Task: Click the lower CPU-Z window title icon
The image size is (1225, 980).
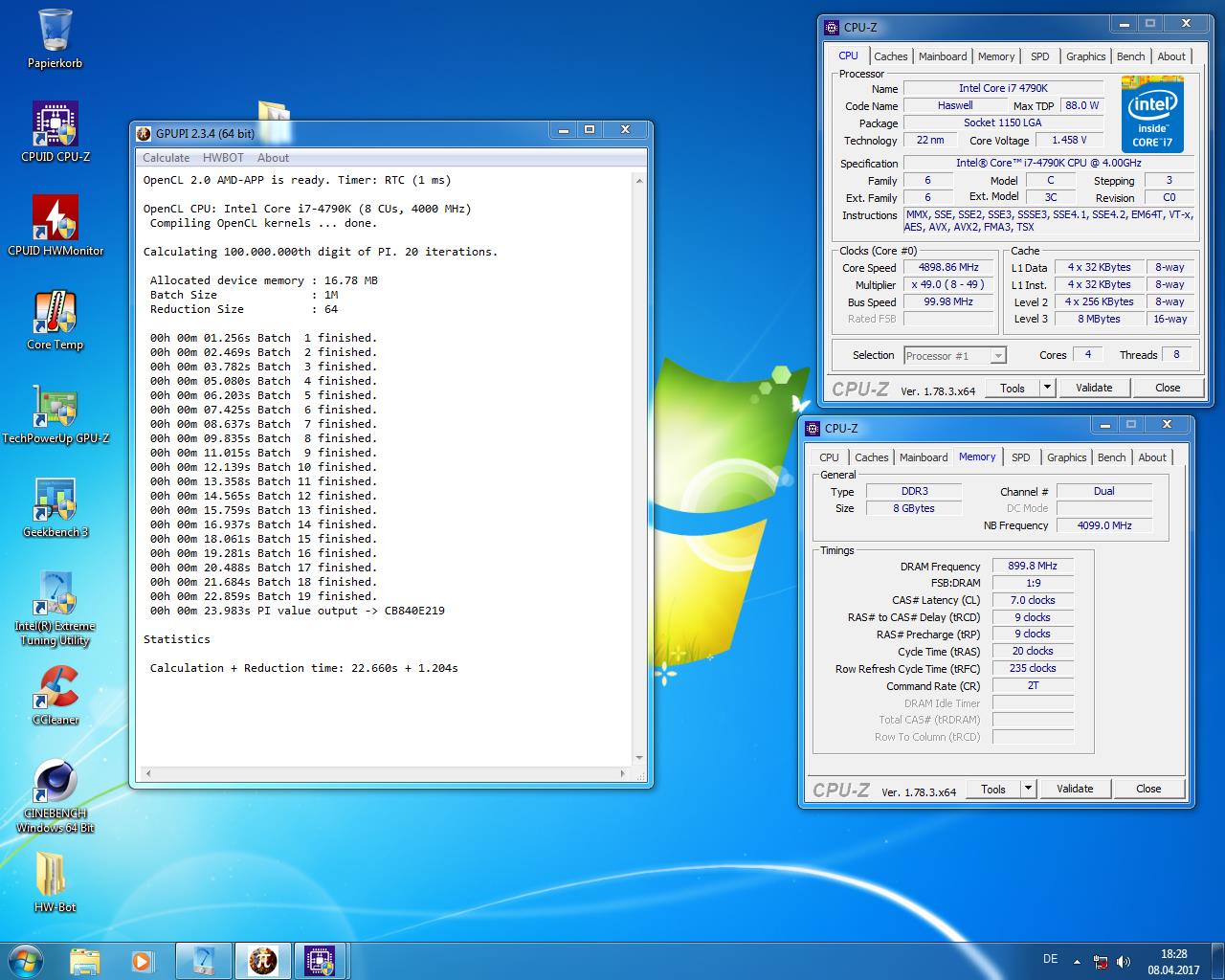Action: coord(813,429)
